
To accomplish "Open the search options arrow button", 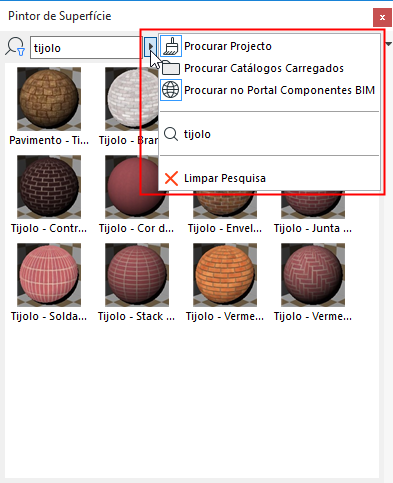I will tap(150, 47).
